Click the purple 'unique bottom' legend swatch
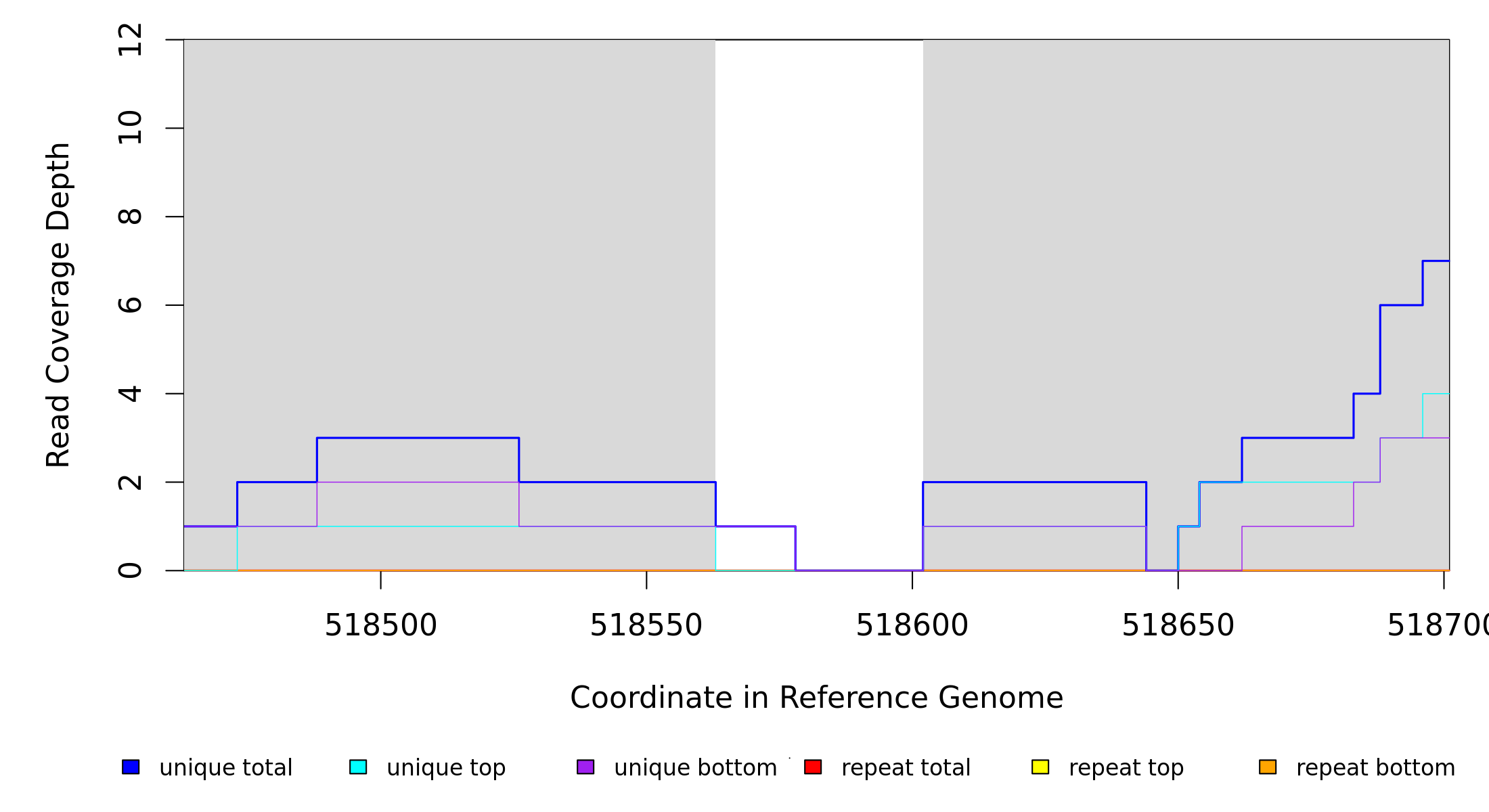This screenshot has width=1489, height=812. pyautogui.click(x=585, y=767)
